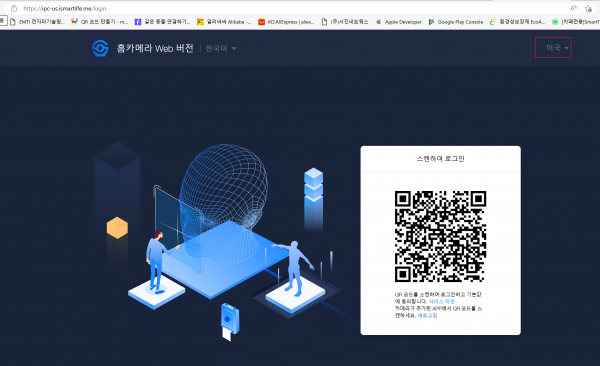Open the 한국어 language dropdown
This screenshot has width=600, height=366.
click(x=221, y=49)
